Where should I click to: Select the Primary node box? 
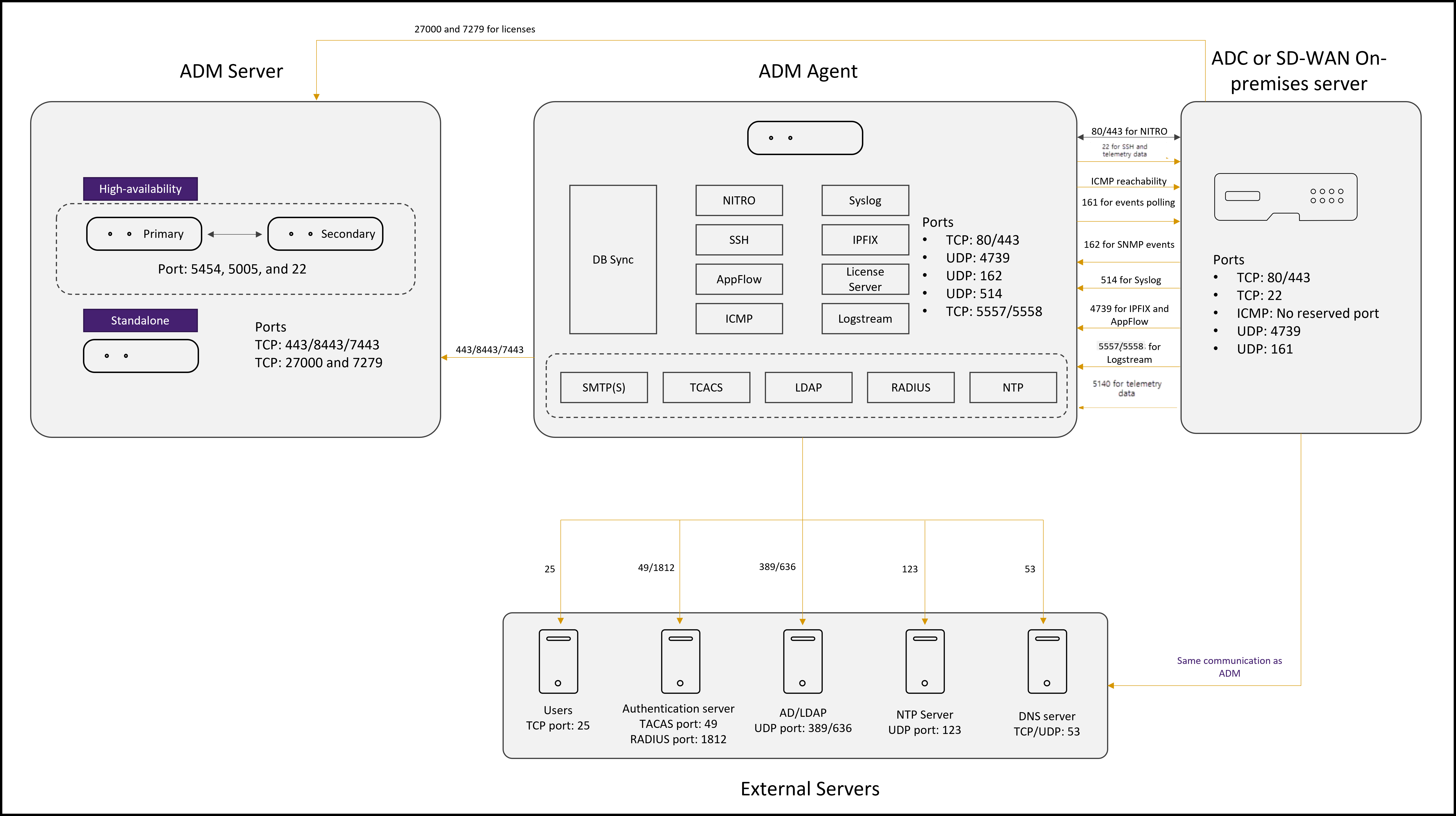click(x=144, y=233)
